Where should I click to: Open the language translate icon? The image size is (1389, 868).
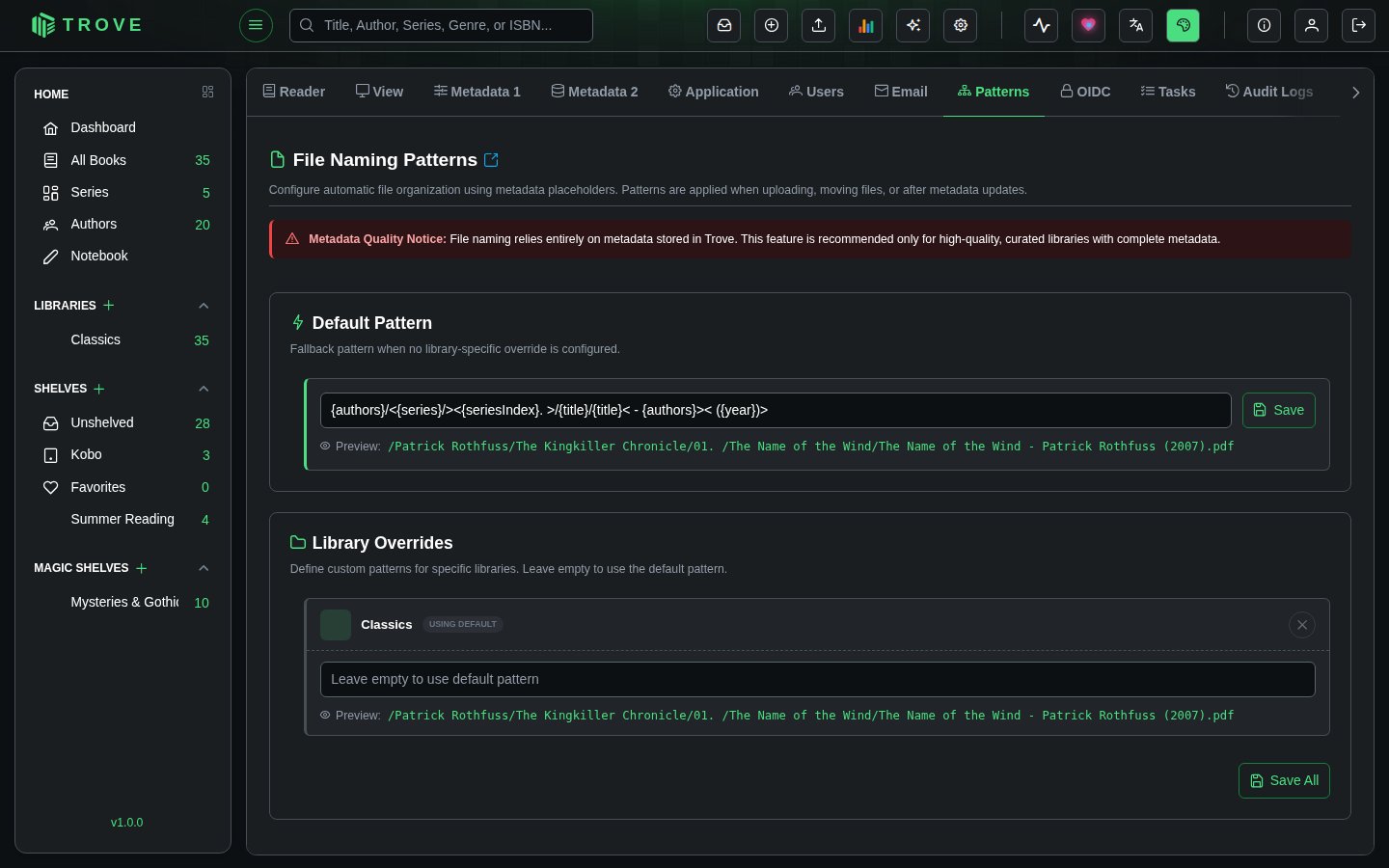tap(1136, 25)
